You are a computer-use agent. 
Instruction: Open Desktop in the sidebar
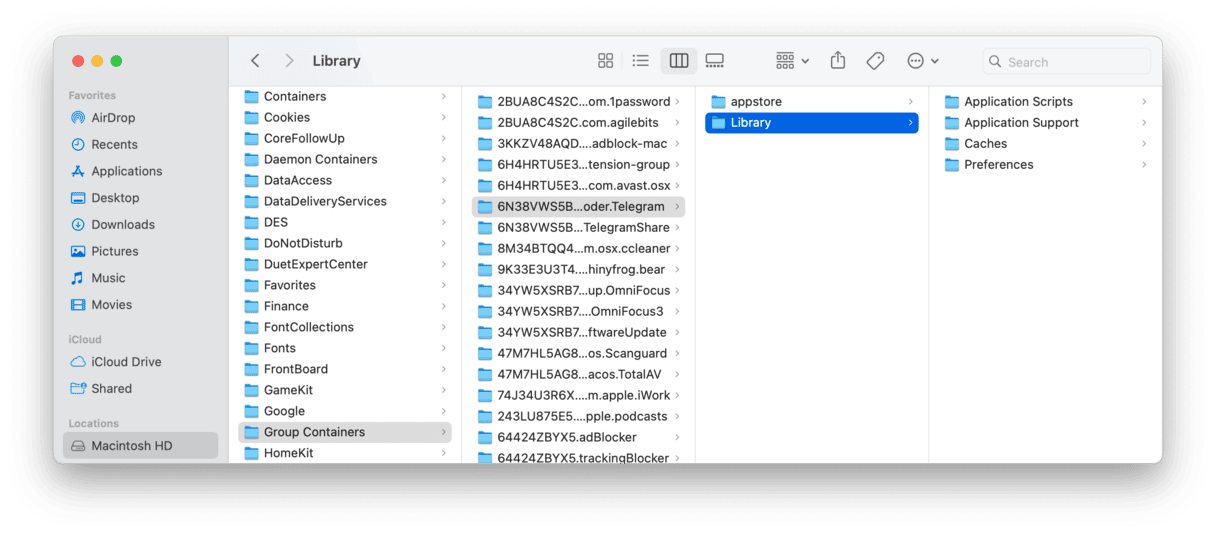(x=141, y=198)
